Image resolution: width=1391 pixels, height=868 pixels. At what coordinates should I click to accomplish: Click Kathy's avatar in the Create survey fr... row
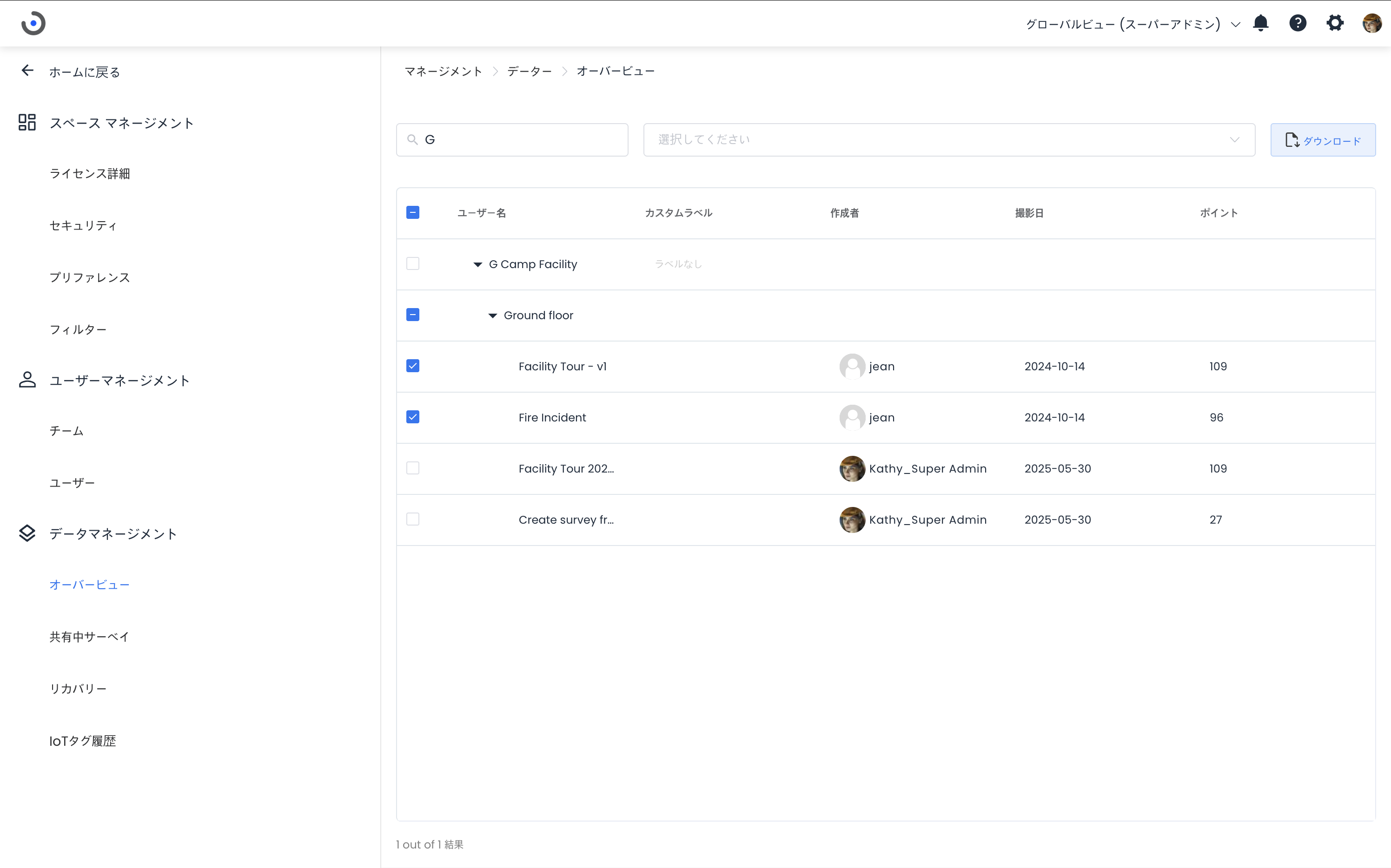[852, 519]
